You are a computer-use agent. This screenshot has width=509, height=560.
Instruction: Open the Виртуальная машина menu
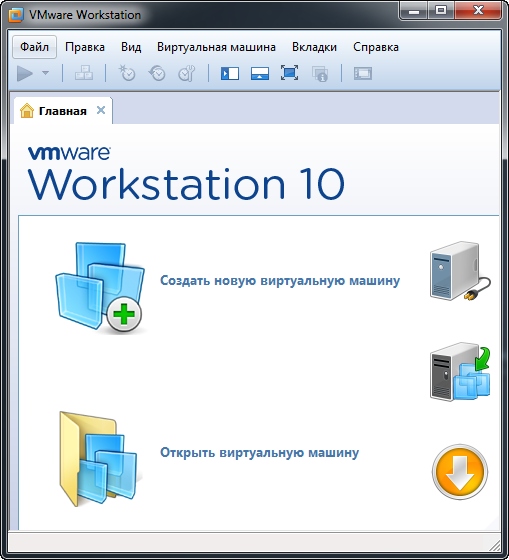click(x=216, y=47)
